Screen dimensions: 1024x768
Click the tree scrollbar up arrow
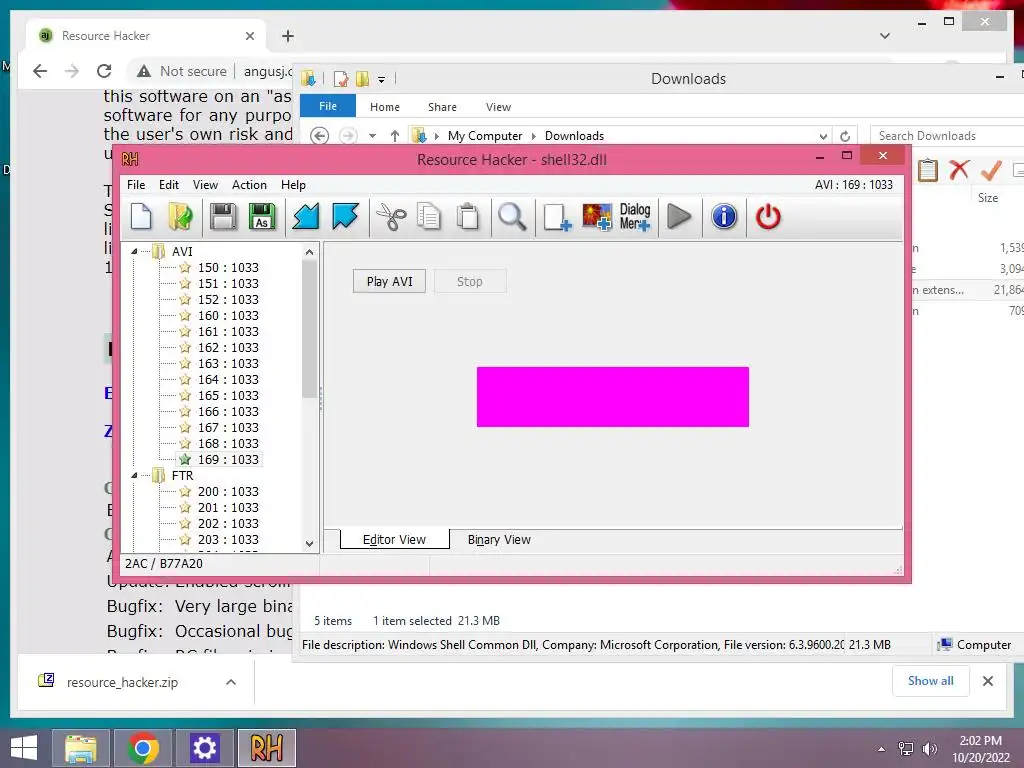tap(310, 252)
